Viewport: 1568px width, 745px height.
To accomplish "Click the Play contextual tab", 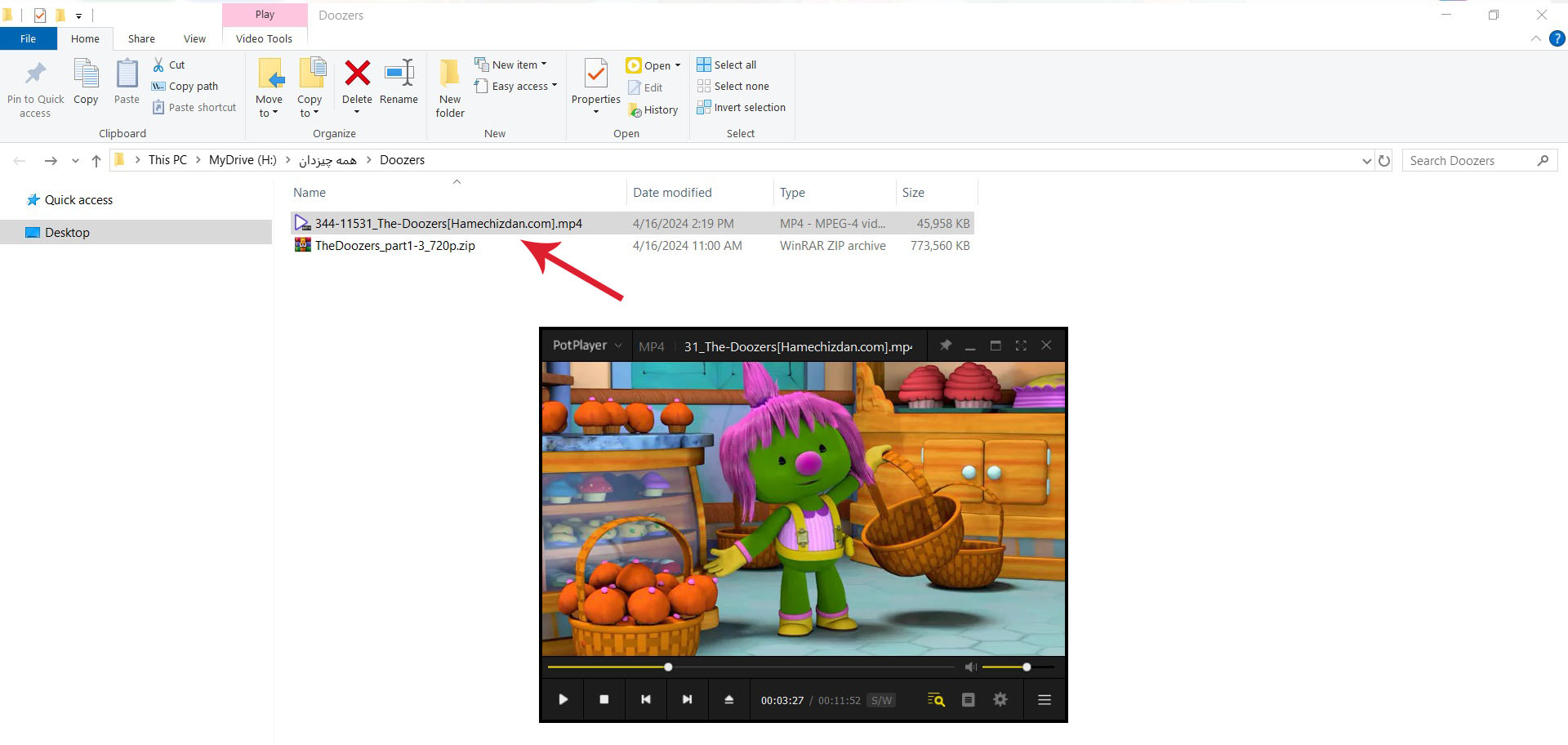I will tap(265, 14).
